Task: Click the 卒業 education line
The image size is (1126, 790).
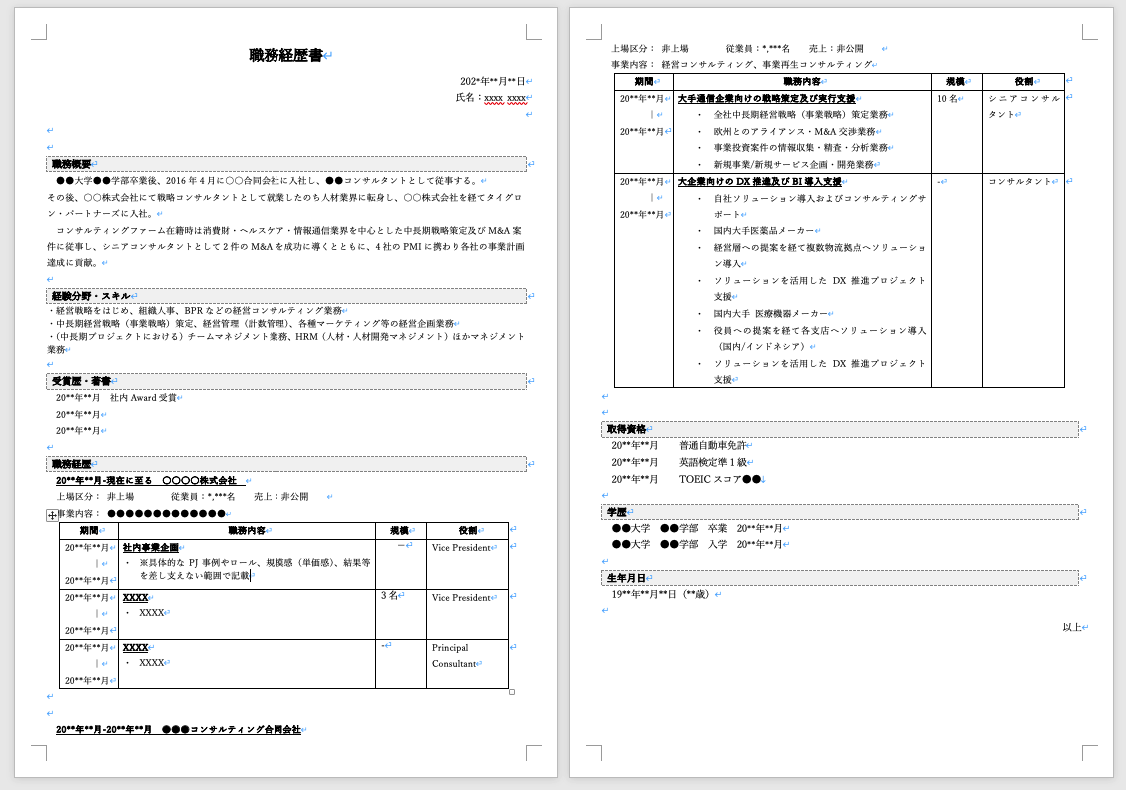Action: (697, 529)
